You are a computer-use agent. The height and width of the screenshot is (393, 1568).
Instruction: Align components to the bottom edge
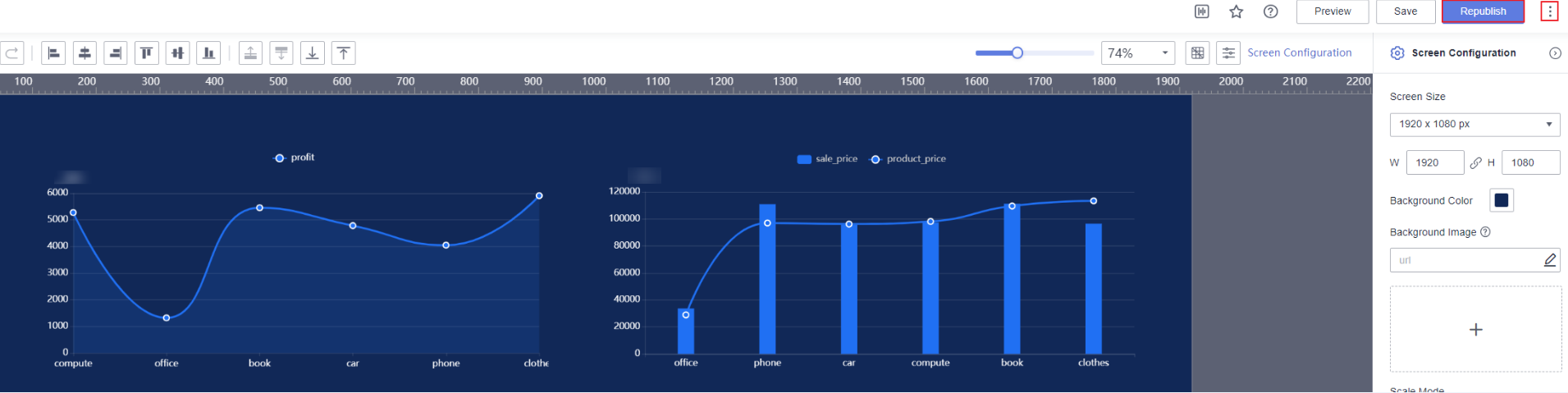(x=208, y=53)
